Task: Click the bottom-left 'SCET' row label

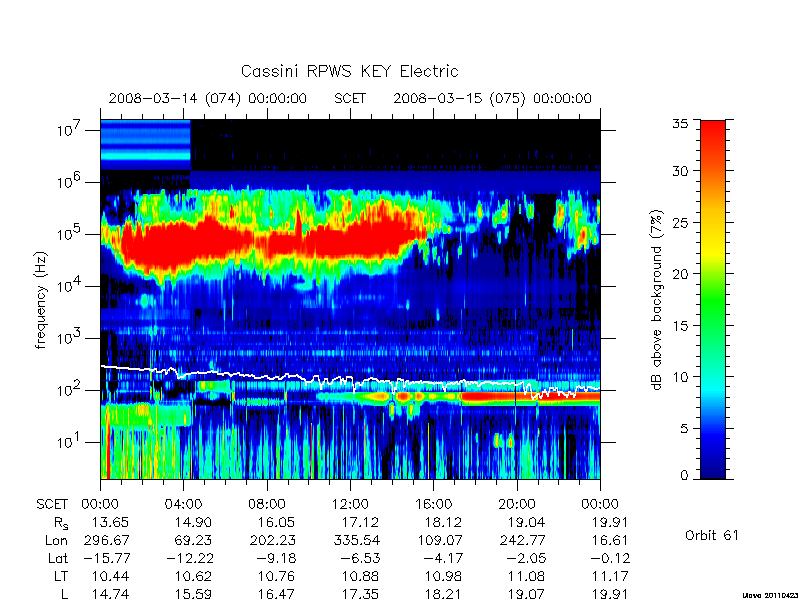Action: 52,505
